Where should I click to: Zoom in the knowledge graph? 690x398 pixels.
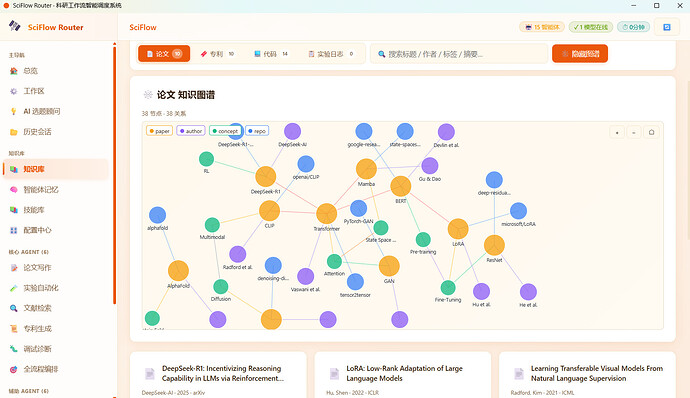coord(617,132)
